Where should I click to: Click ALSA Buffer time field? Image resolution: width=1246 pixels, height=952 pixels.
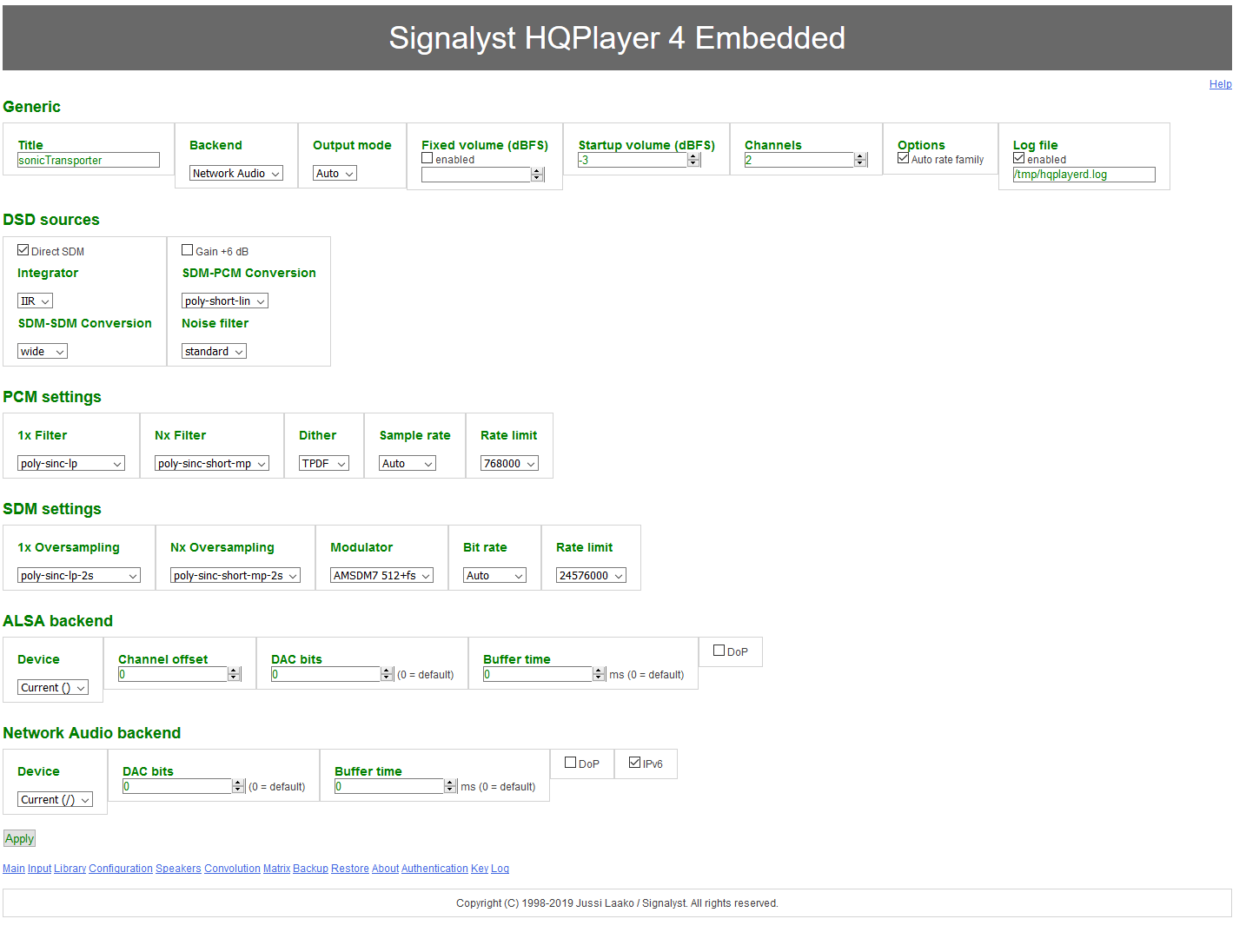(538, 674)
